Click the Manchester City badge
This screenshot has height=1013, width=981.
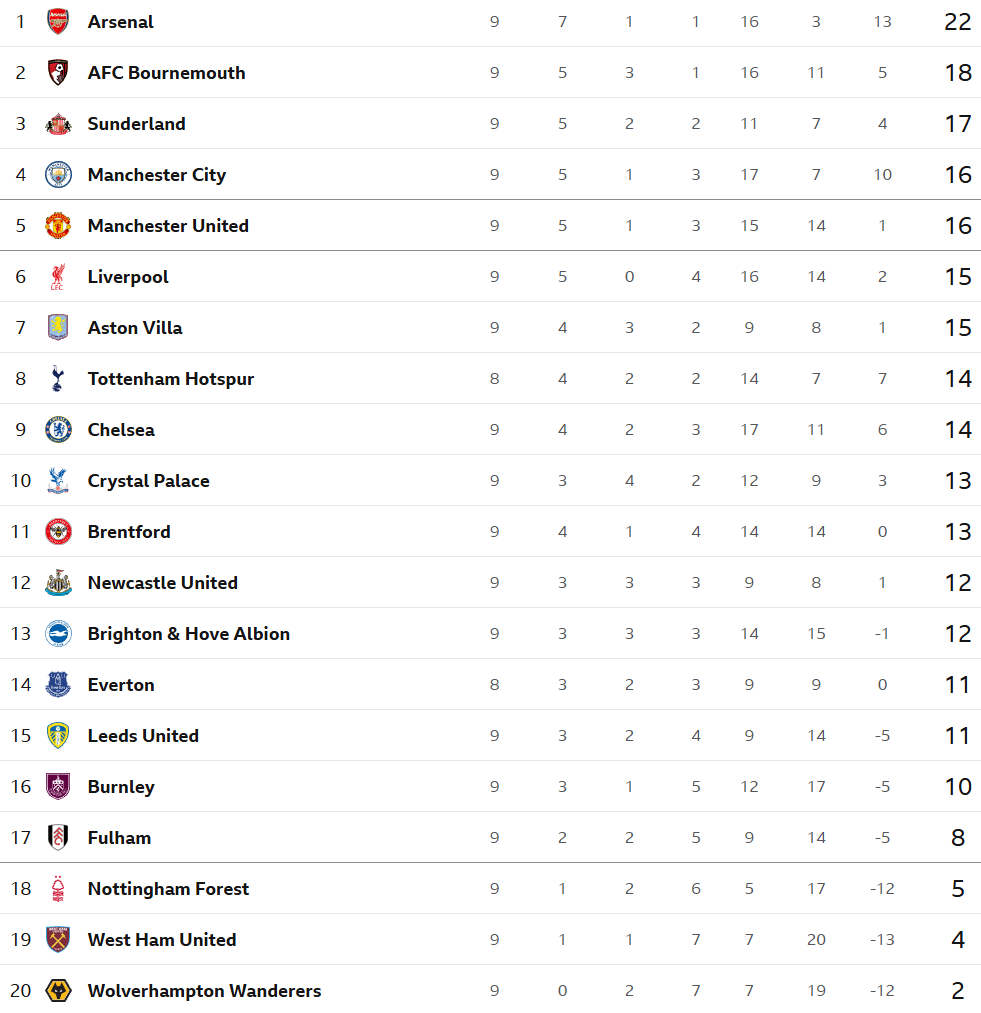tap(58, 175)
